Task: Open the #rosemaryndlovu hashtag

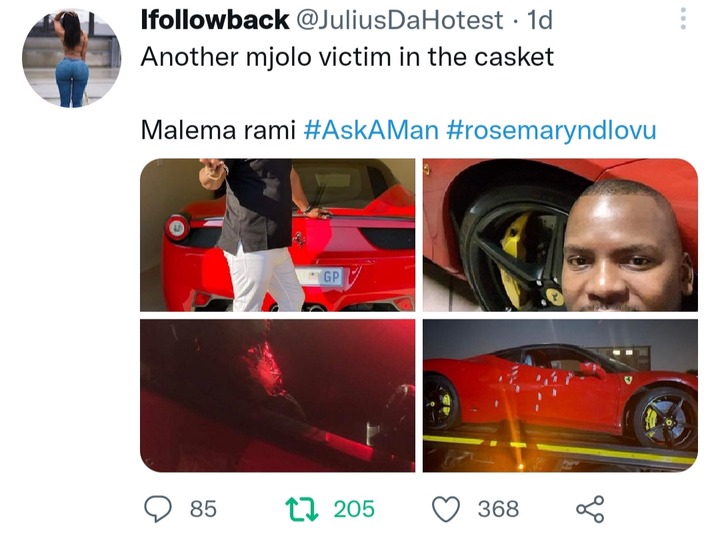Action: pos(551,130)
